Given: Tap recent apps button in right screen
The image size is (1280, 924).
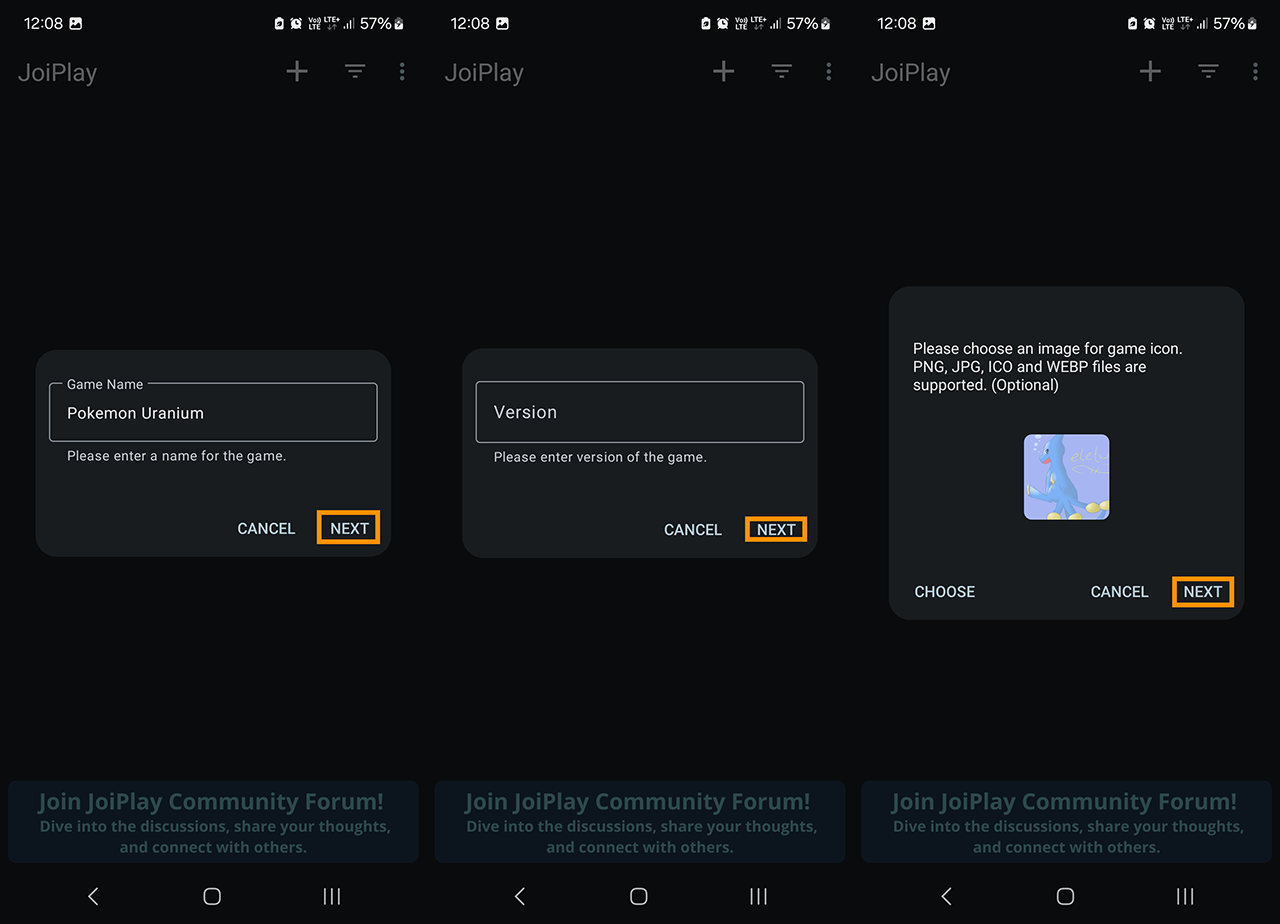Looking at the screenshot, I should coord(1185,896).
